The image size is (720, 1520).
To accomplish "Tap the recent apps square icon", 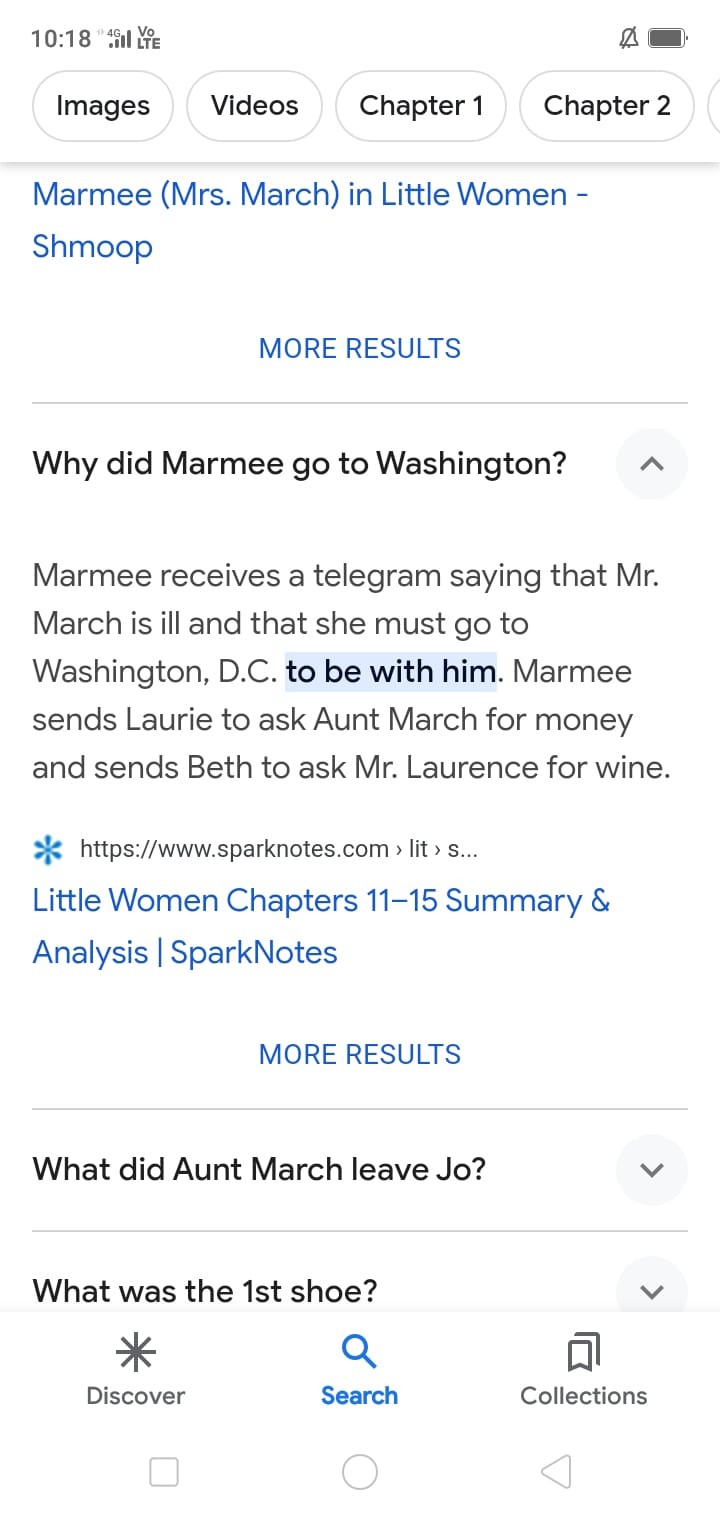I will click(x=164, y=1471).
